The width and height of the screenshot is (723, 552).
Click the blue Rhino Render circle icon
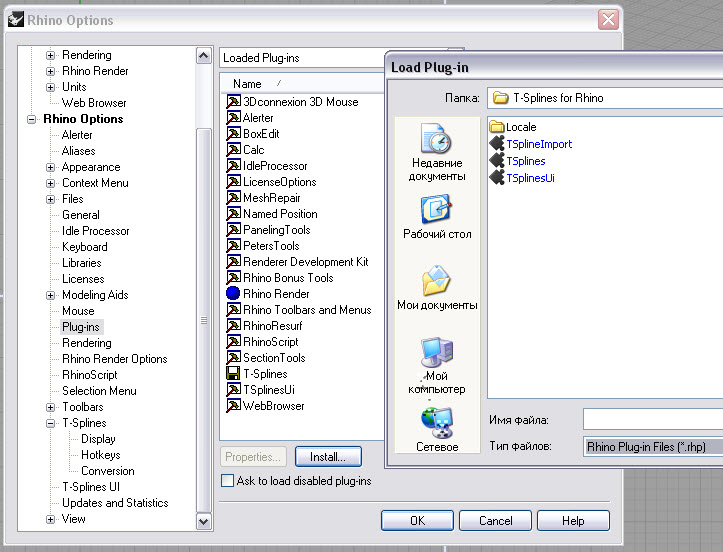pos(233,293)
